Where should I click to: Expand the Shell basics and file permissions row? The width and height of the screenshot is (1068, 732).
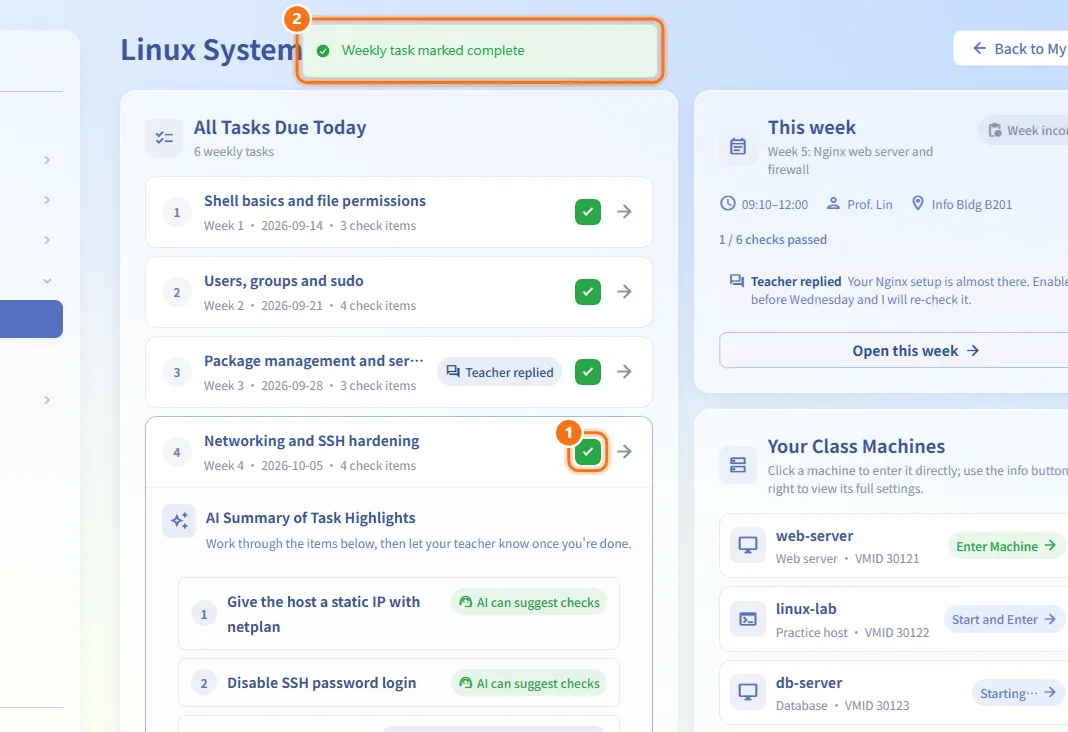pos(398,212)
